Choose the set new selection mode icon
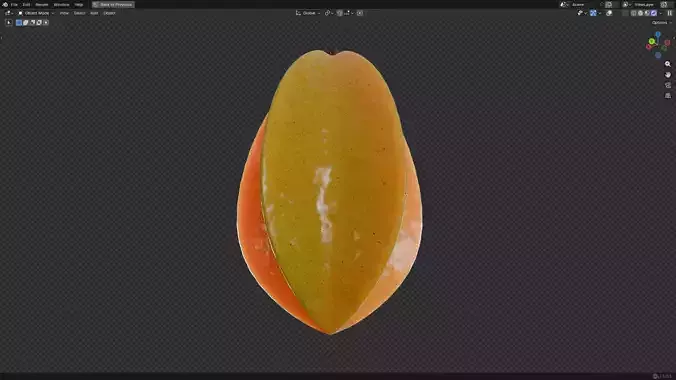Image resolution: width=676 pixels, height=380 pixels. coord(19,22)
